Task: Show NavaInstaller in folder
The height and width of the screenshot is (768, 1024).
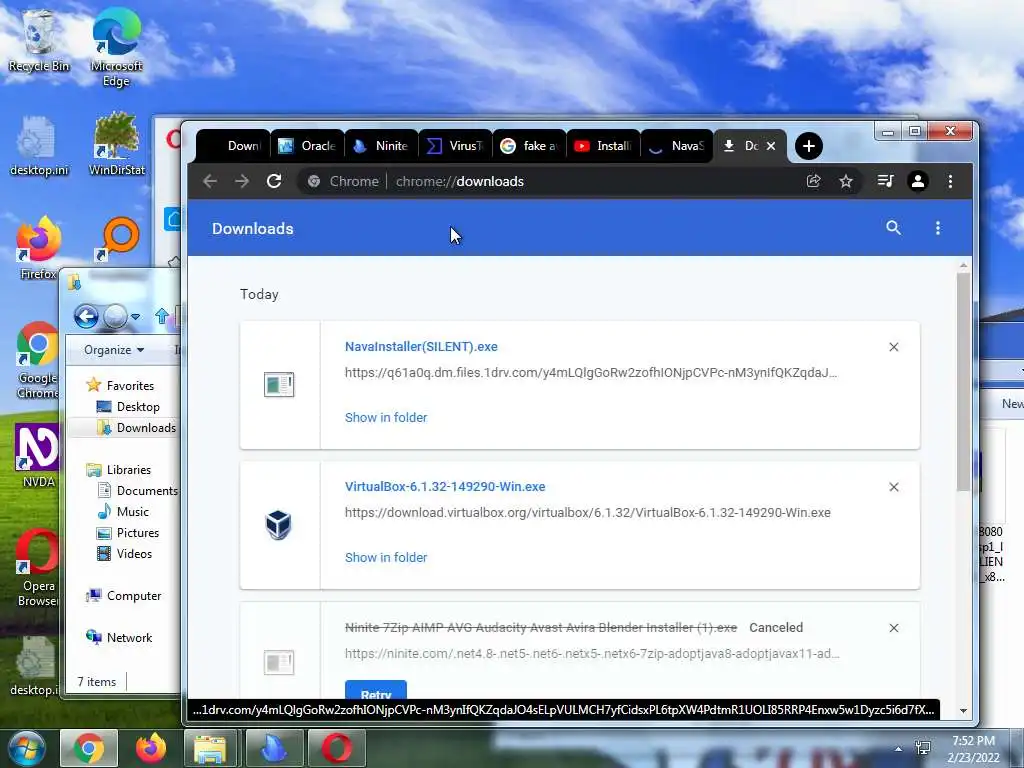Action: coord(386,417)
